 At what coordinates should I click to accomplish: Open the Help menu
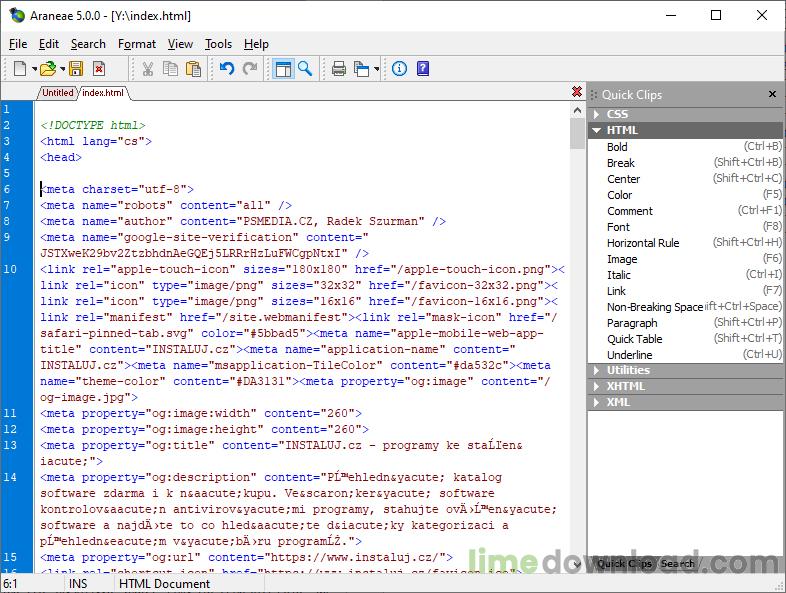coord(256,44)
